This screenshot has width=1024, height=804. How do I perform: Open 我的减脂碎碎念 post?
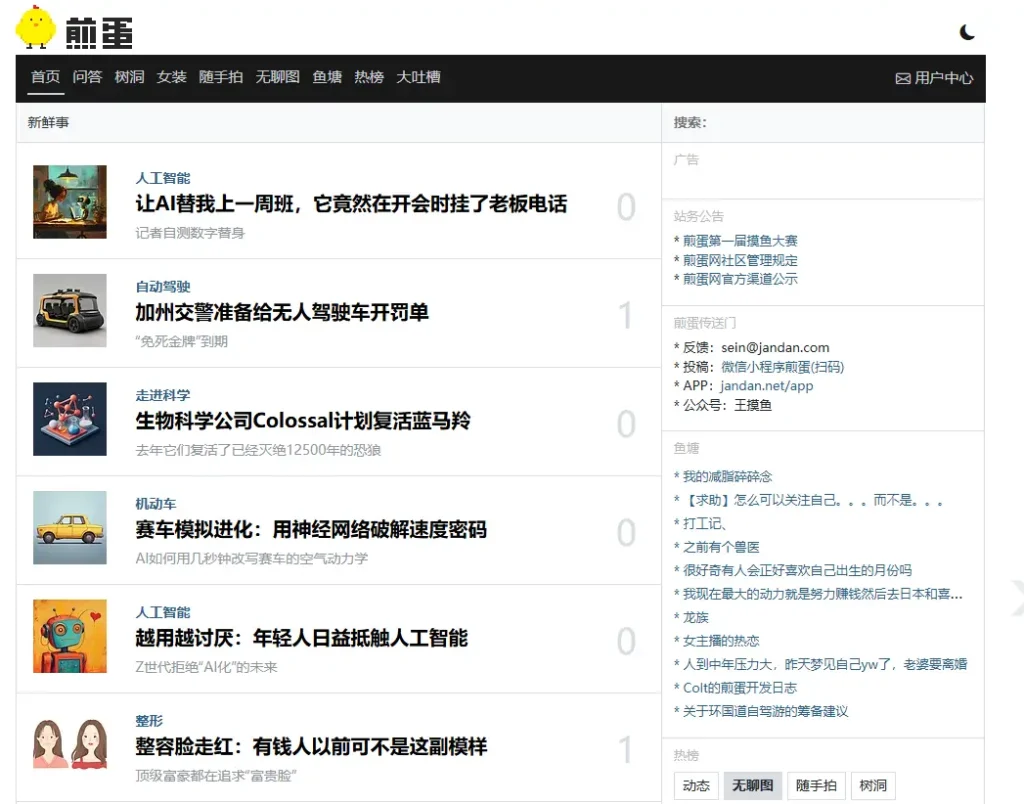coord(727,476)
